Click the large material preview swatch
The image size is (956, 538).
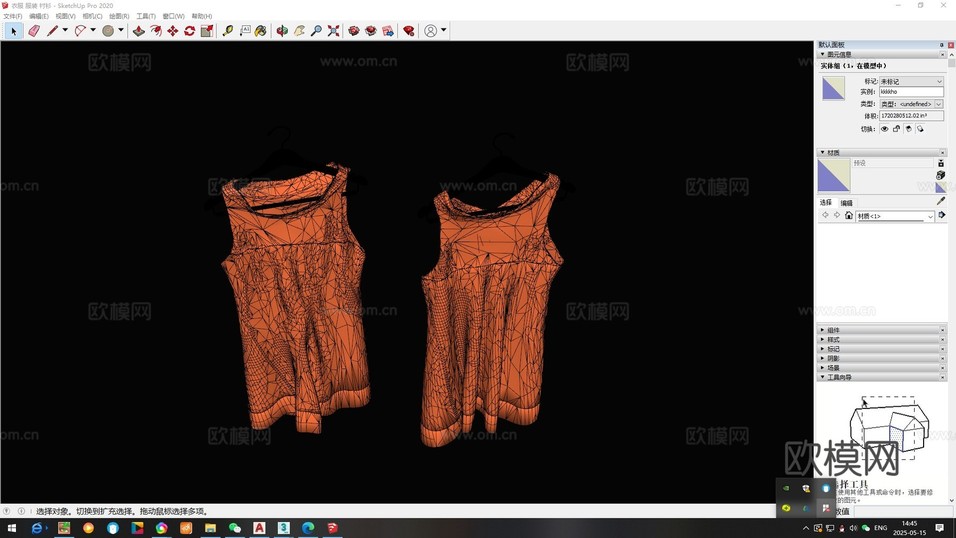coord(833,176)
